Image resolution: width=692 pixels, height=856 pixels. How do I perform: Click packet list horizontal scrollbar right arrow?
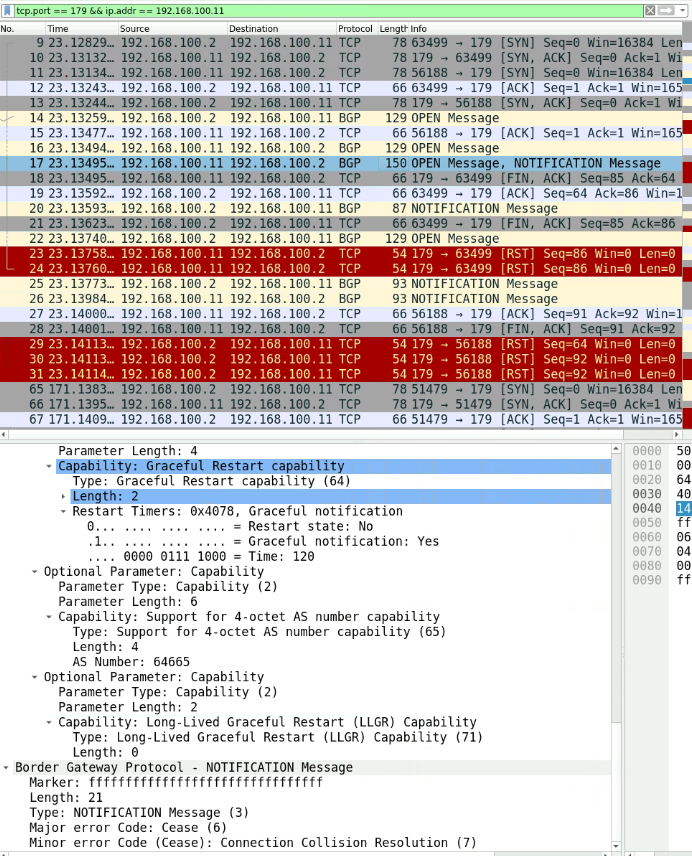677,435
